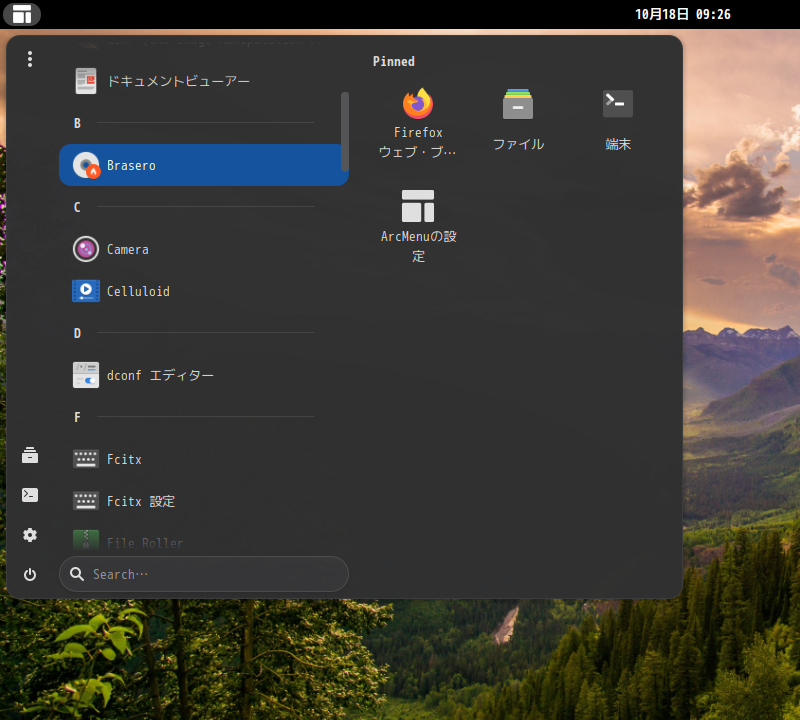Click the Firefox ウェブ・ブ… label

[418, 142]
